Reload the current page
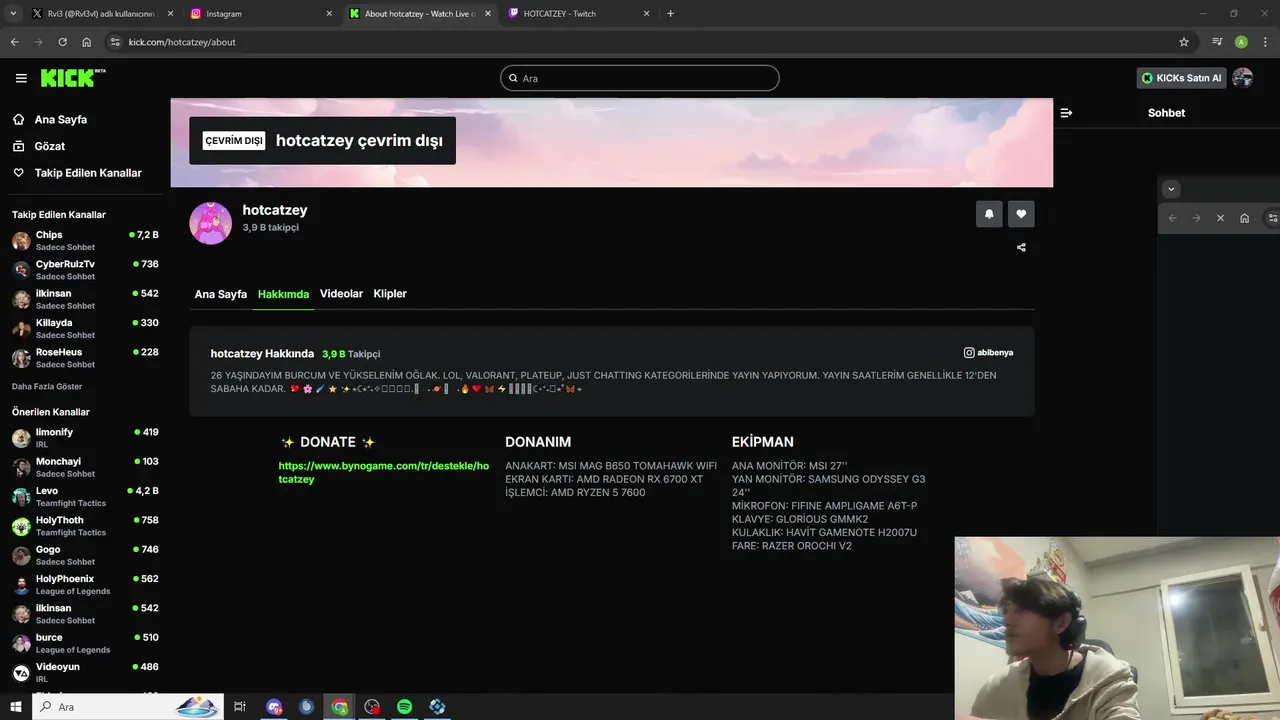 [62, 42]
